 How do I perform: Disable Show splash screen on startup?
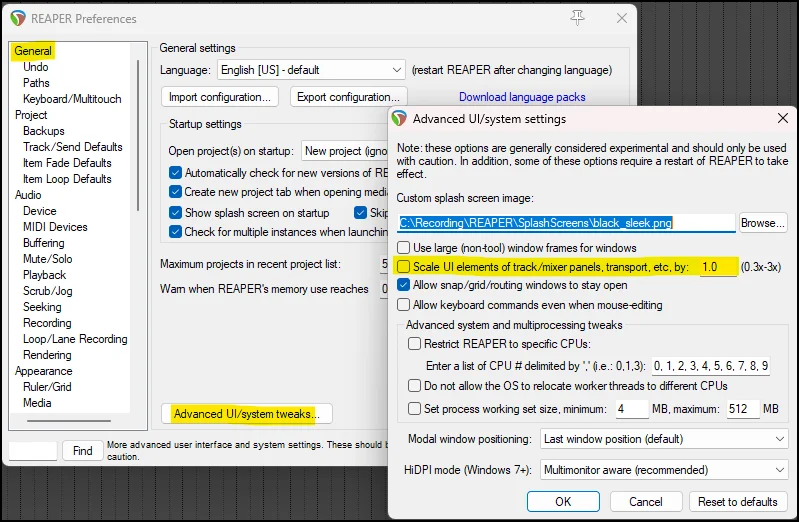(x=175, y=213)
